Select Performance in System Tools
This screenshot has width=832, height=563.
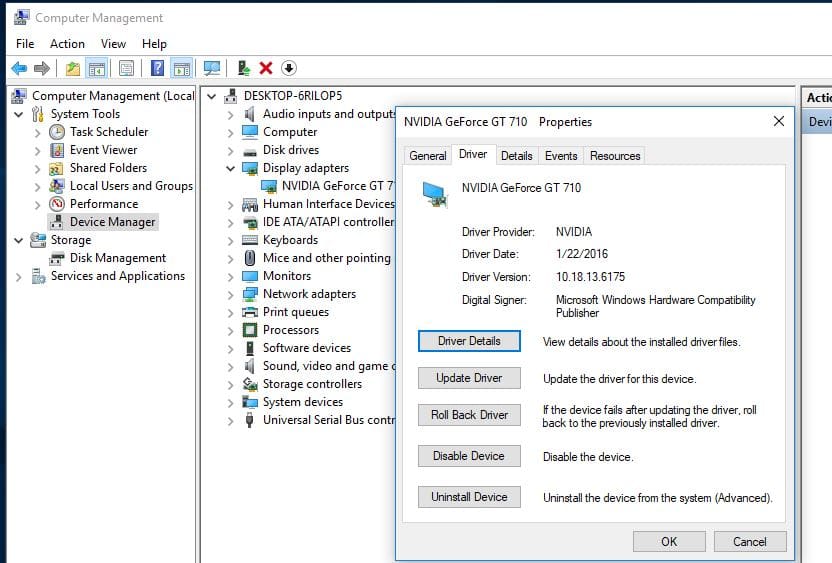click(104, 204)
